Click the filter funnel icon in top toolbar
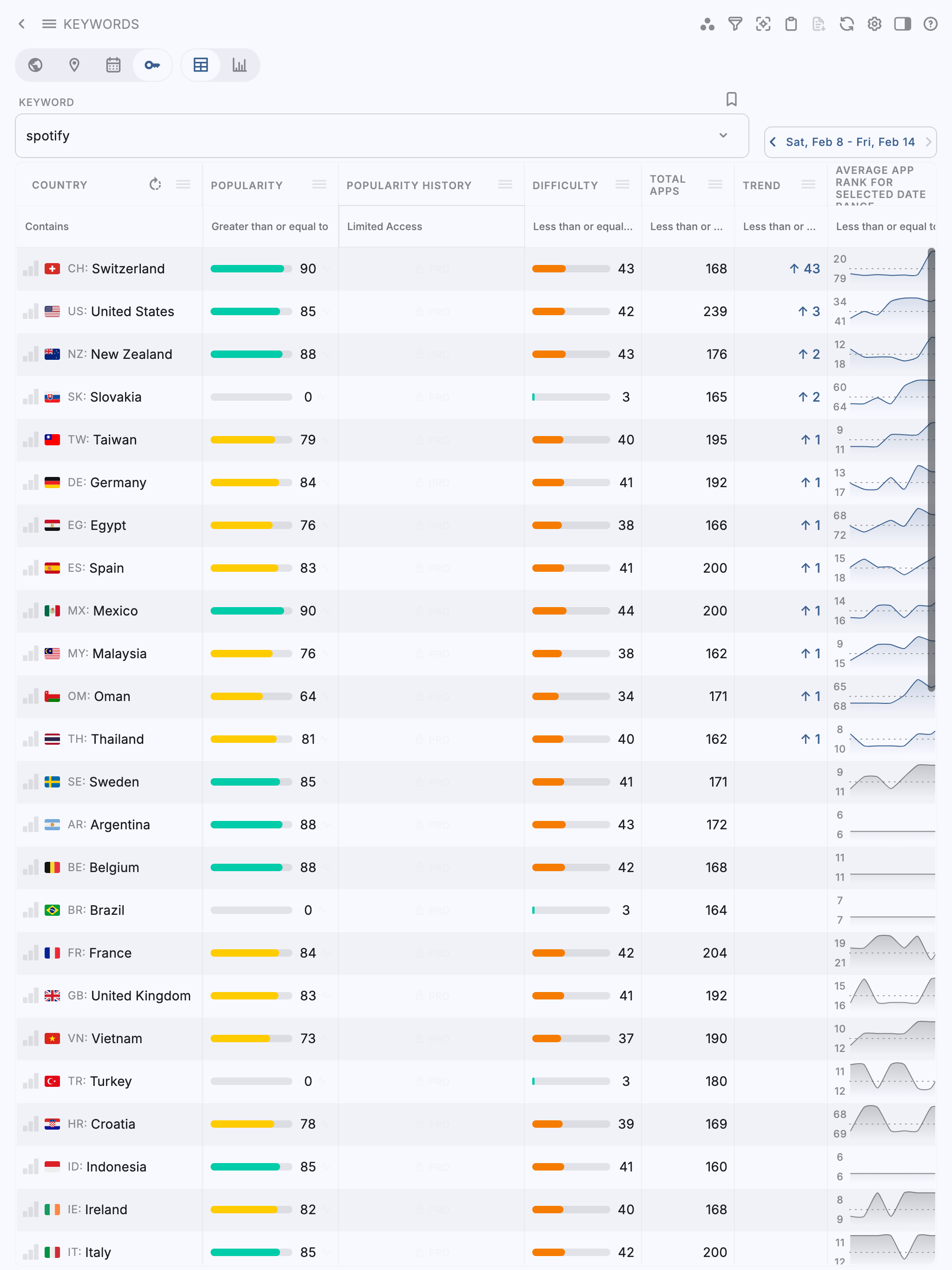This screenshot has height=1270, width=952. tap(735, 24)
